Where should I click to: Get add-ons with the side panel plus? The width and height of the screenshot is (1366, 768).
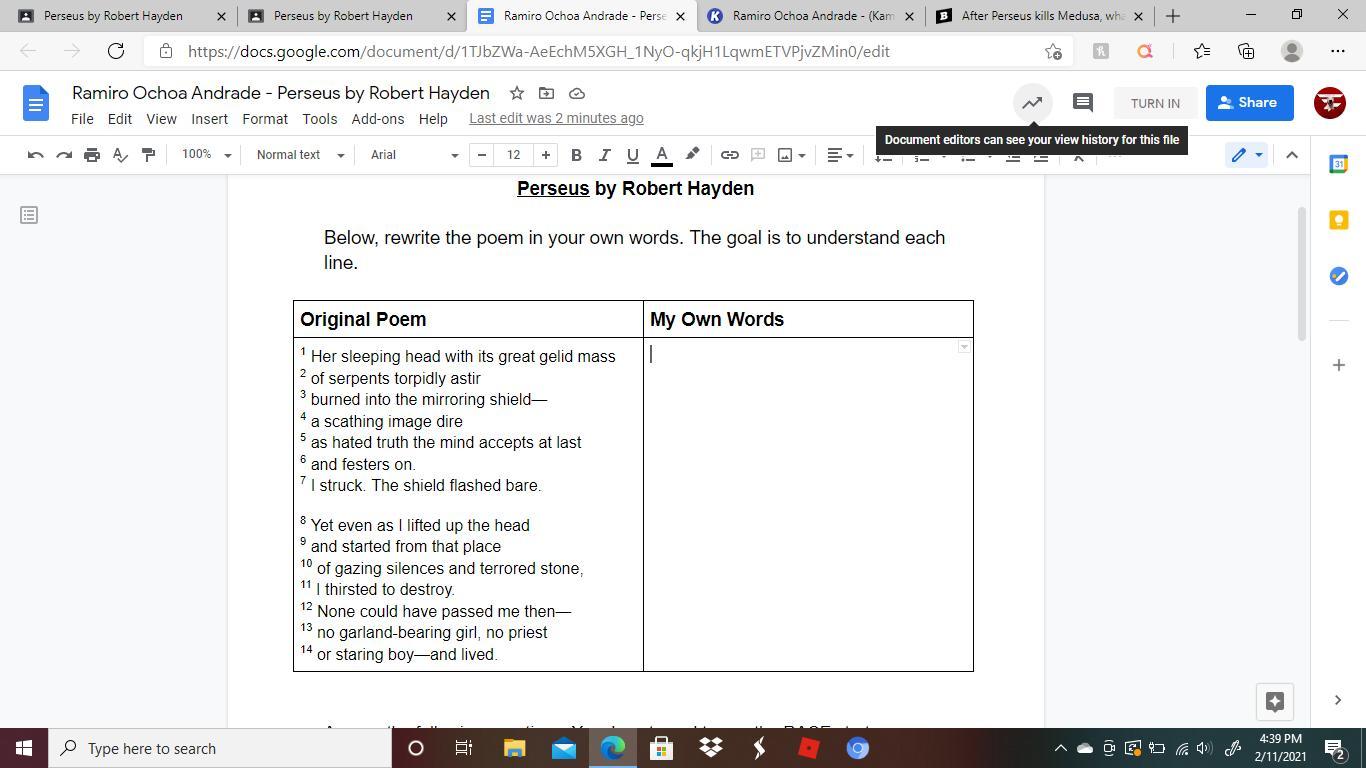point(1339,365)
